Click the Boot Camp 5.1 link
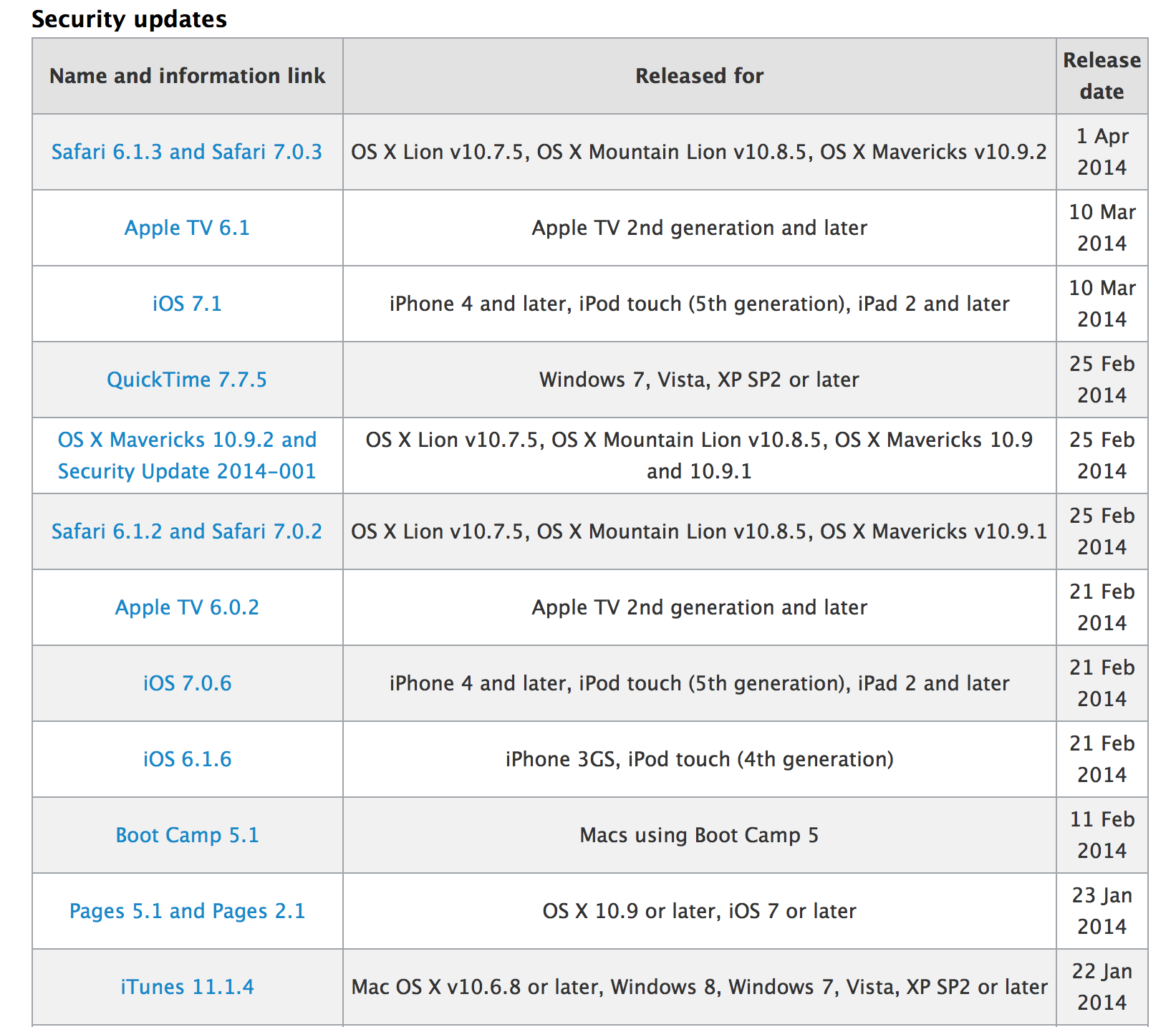The height and width of the screenshot is (1027, 1176). click(187, 835)
